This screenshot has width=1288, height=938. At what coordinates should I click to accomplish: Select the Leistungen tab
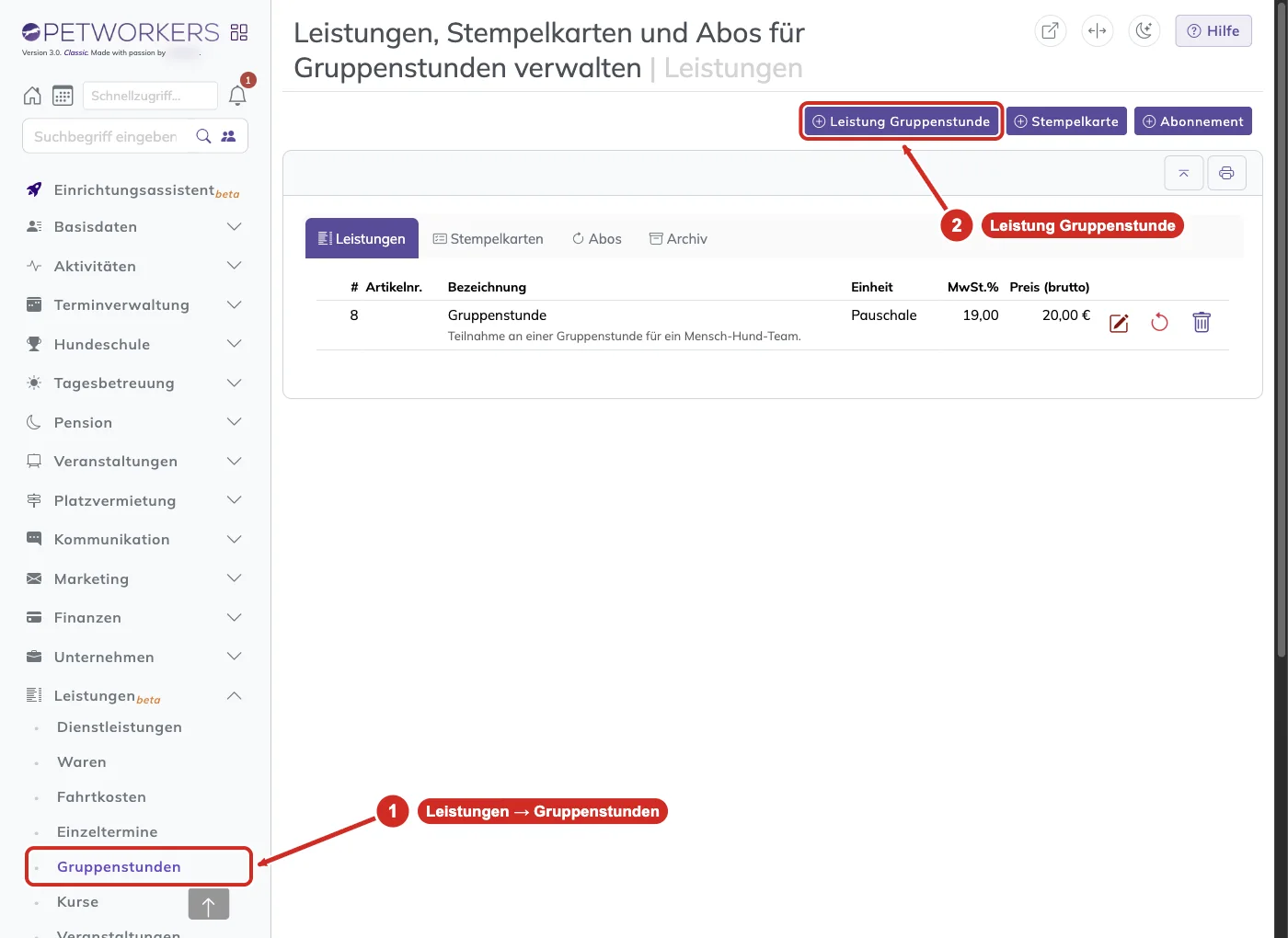362,239
